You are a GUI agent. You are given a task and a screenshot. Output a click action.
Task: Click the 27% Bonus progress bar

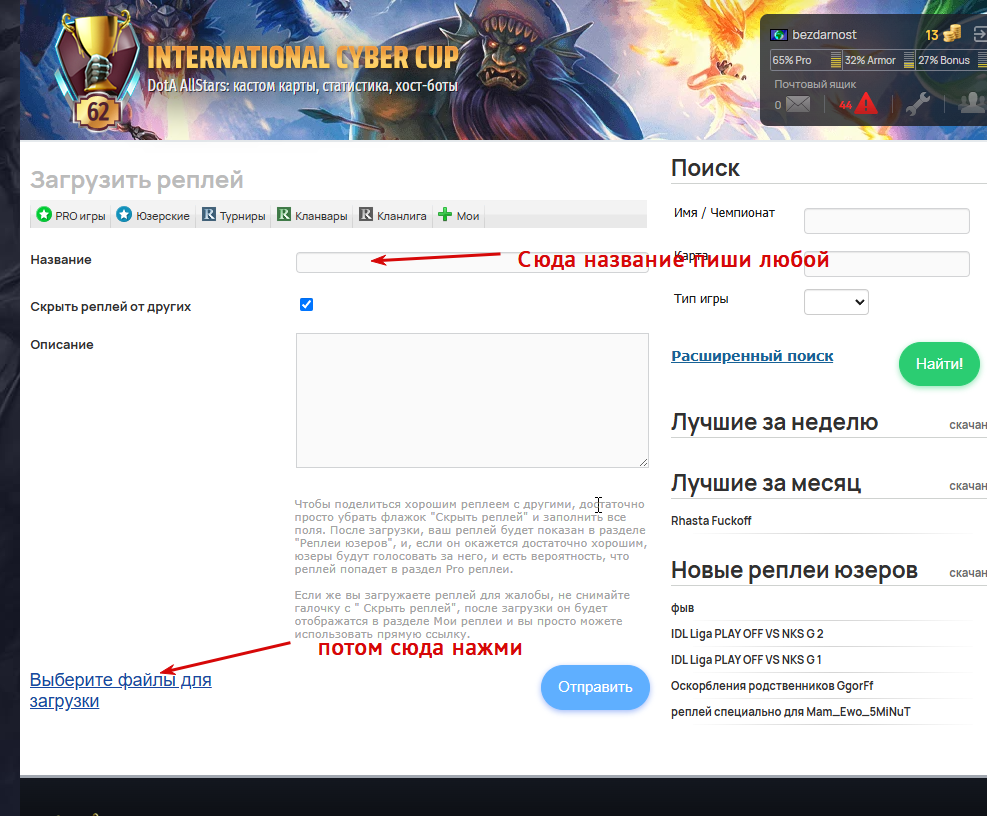(952, 60)
